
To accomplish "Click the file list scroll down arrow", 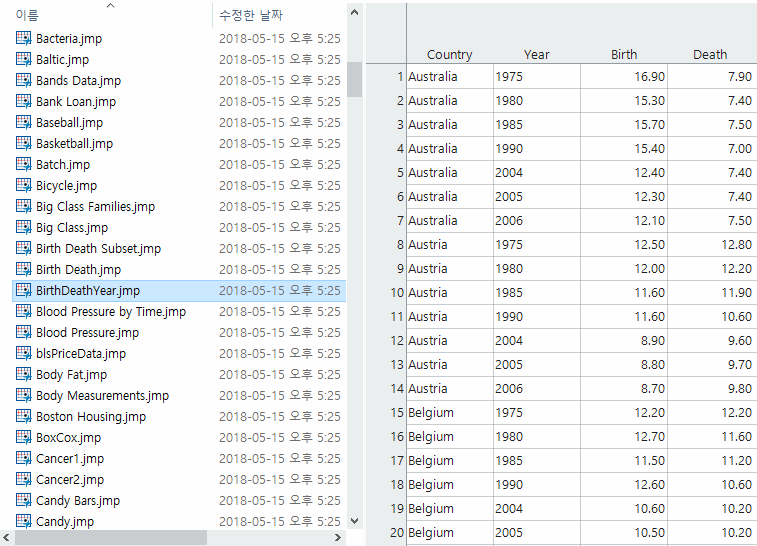I will pos(354,520).
